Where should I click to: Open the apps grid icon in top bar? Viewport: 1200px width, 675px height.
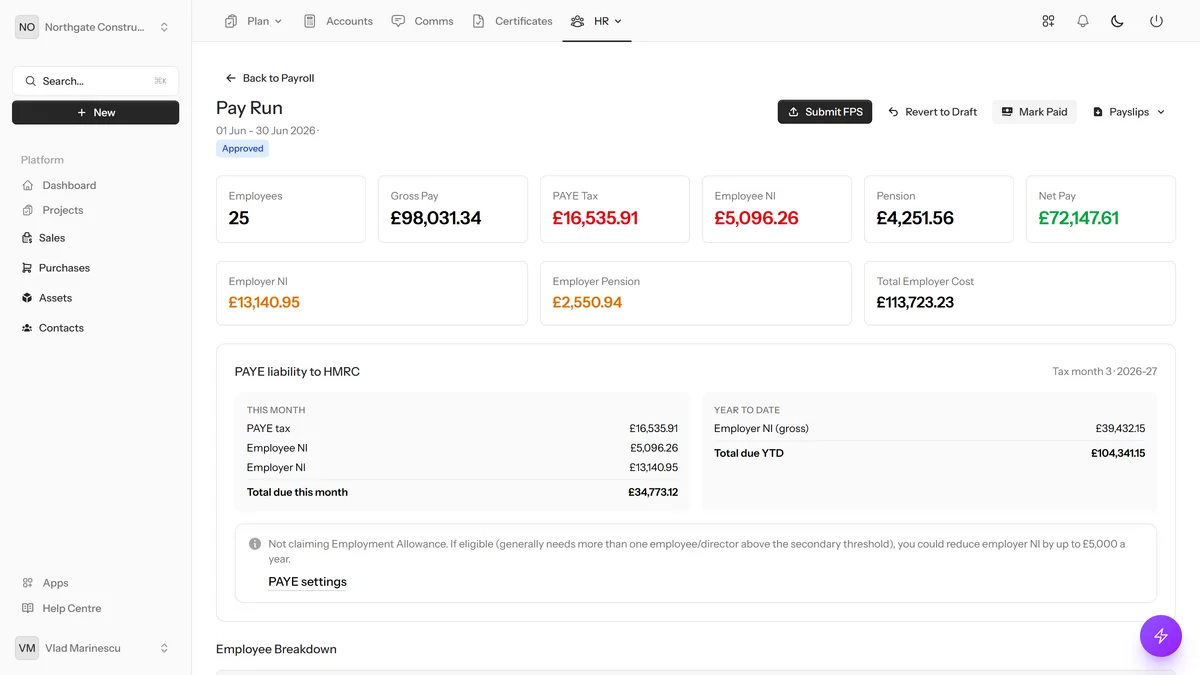tap(1048, 21)
